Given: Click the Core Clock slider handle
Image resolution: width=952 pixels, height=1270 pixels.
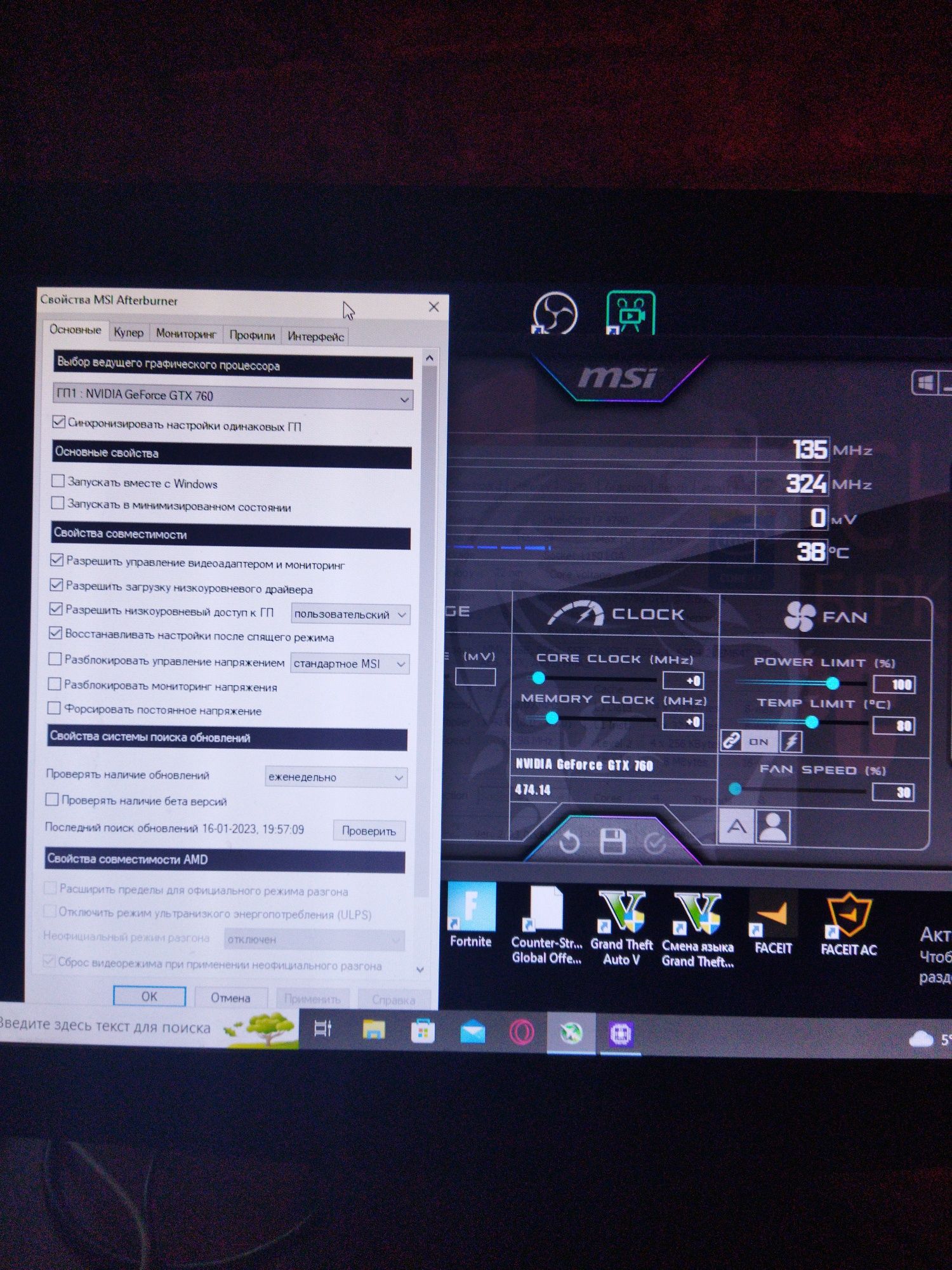Looking at the screenshot, I should coord(539,678).
